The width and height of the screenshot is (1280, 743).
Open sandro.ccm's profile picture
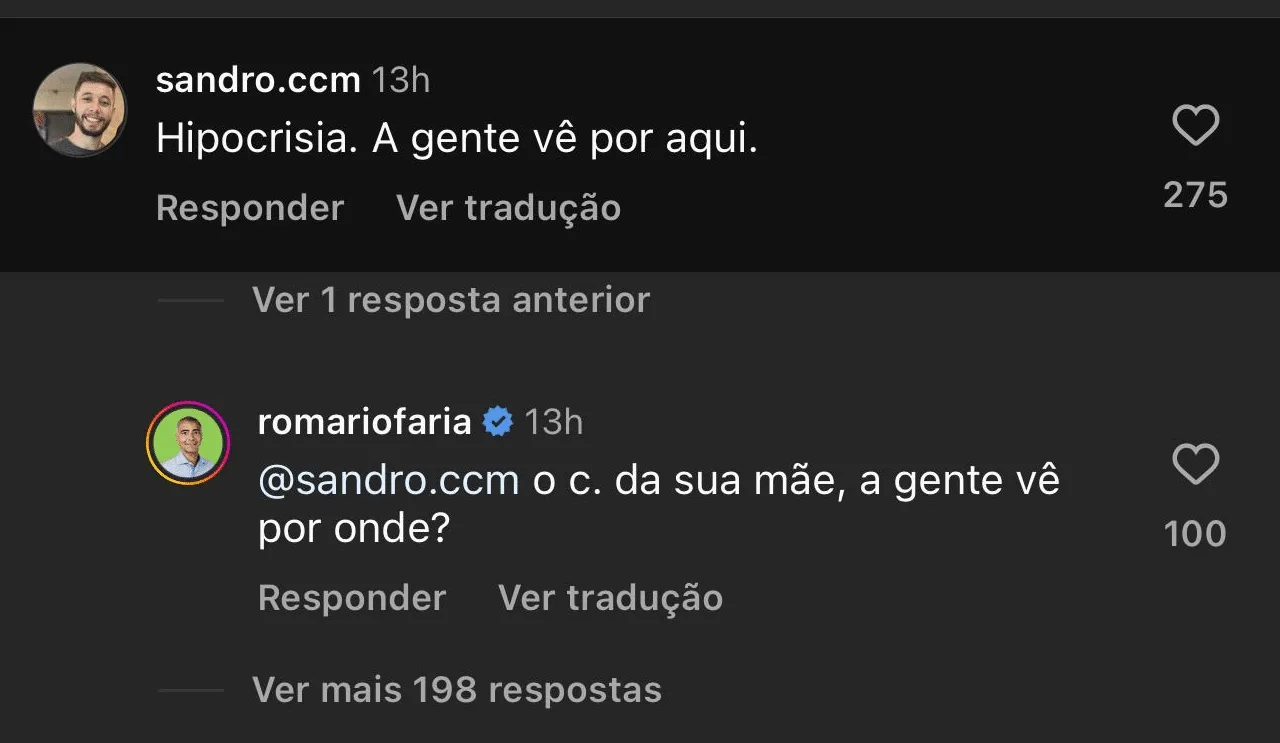pos(80,110)
